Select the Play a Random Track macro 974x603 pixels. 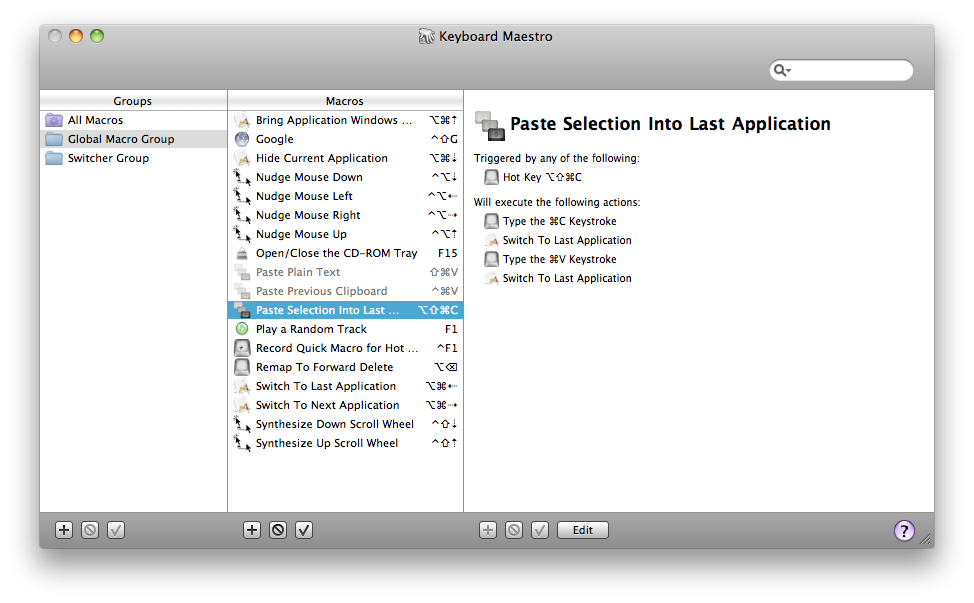[x=345, y=329]
